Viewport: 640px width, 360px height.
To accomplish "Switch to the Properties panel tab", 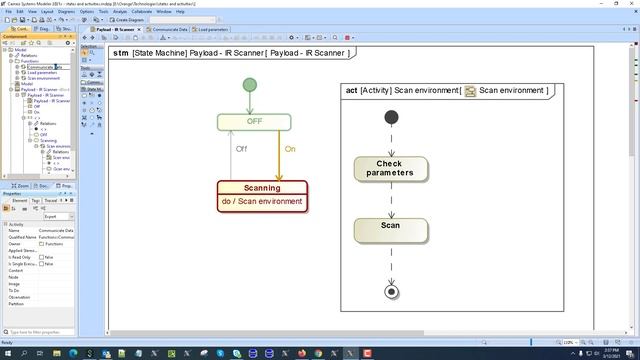I will pyautogui.click(x=64, y=186).
